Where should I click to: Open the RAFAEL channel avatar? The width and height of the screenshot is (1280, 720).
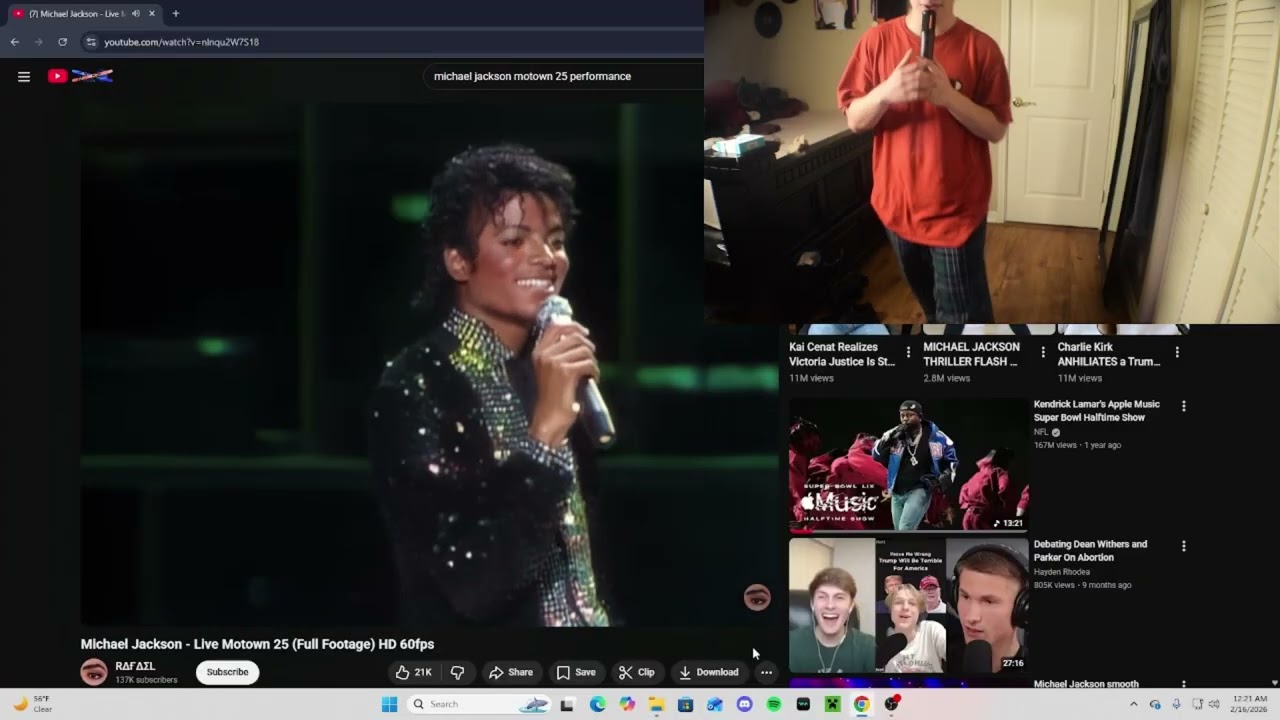point(94,672)
